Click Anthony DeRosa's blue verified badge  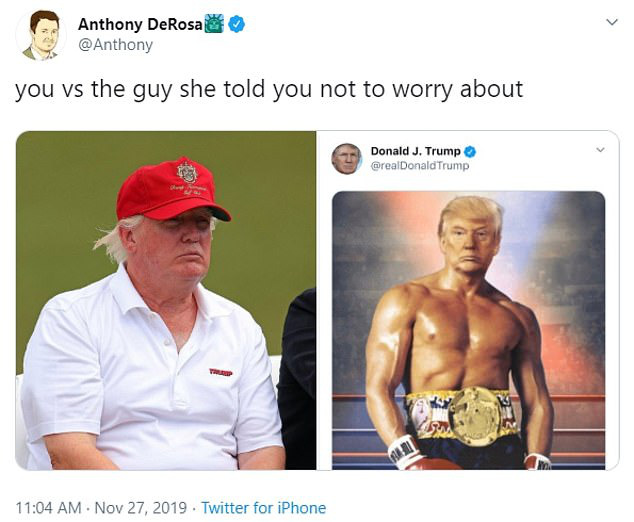237,24
